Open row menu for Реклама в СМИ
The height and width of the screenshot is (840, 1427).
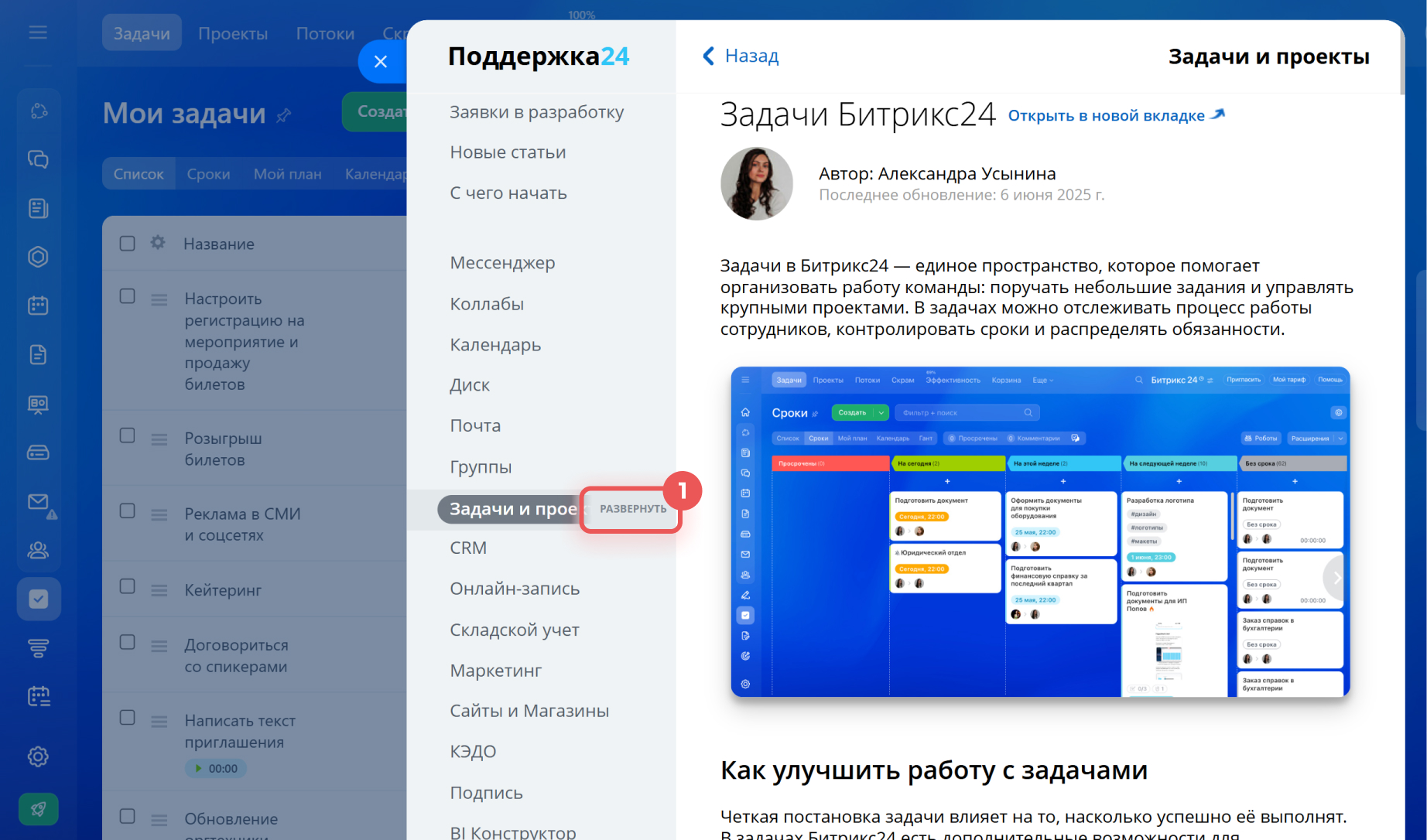pos(159,515)
